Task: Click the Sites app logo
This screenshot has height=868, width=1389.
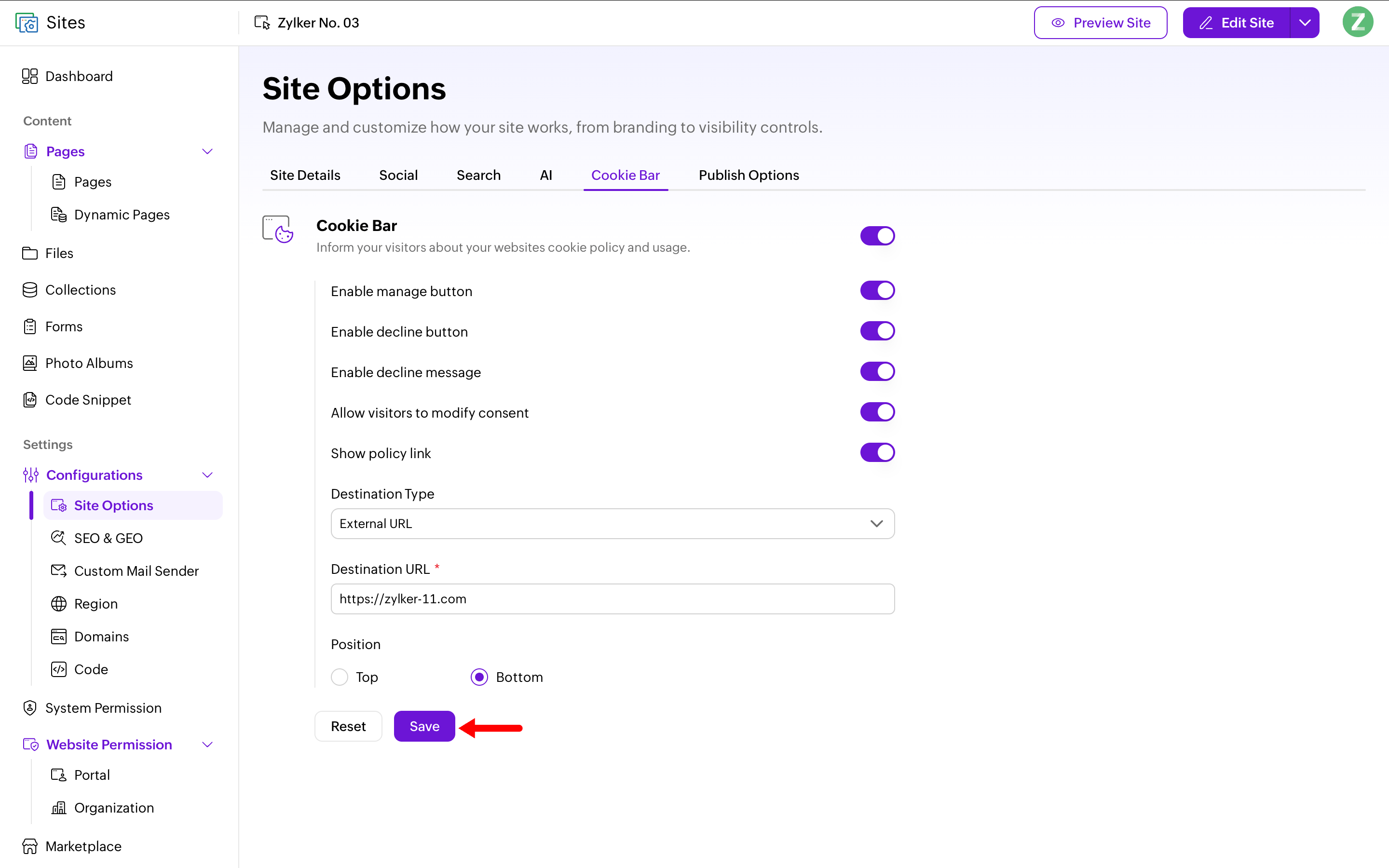Action: (27, 23)
